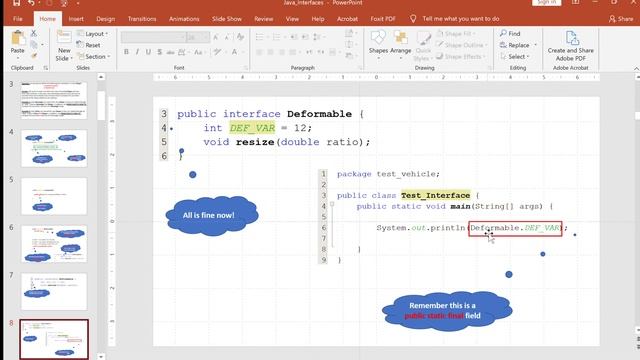Screen dimensions: 640x360
Task: Click the Share button
Action: coord(621,19)
